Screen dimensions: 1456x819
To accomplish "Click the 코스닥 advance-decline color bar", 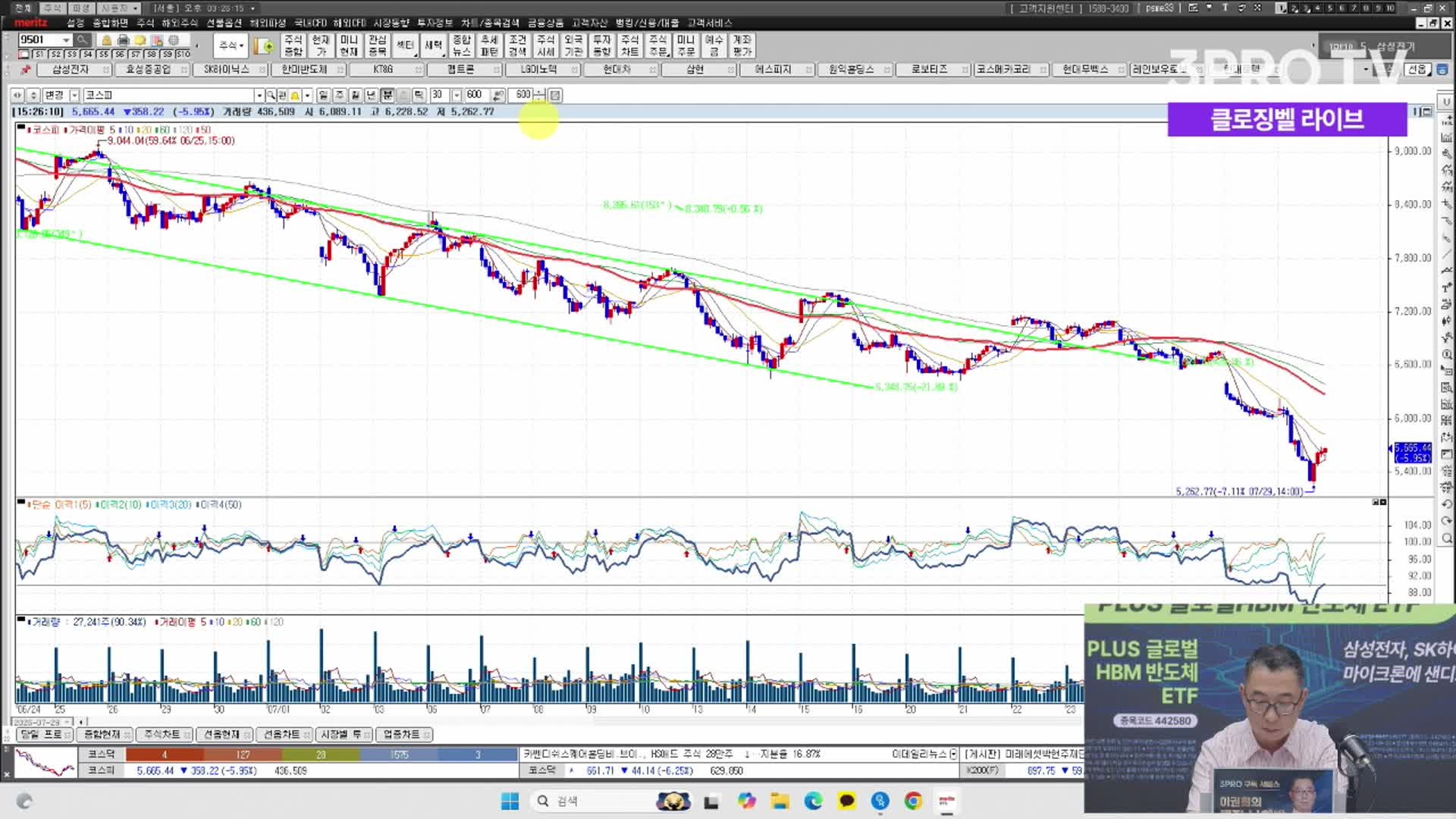I will pos(322,755).
